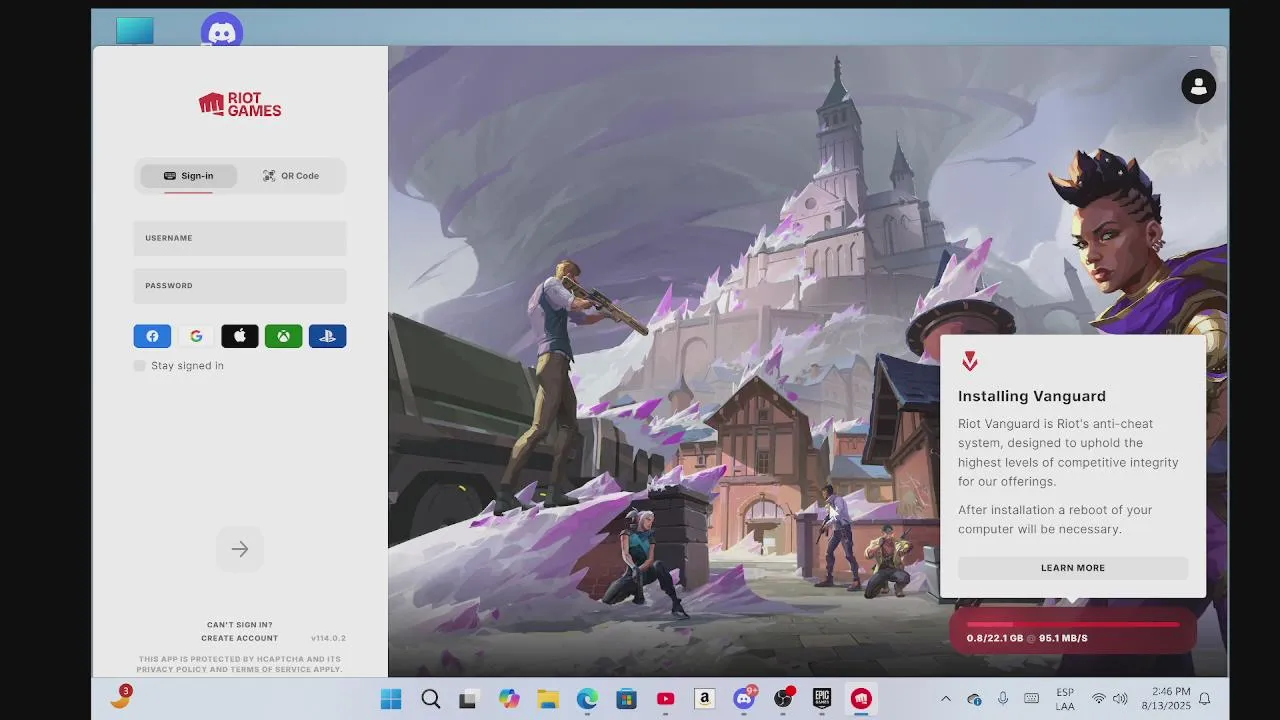Switch to the Sign-in tab
Viewport: 1280px width, 720px height.
click(189, 176)
